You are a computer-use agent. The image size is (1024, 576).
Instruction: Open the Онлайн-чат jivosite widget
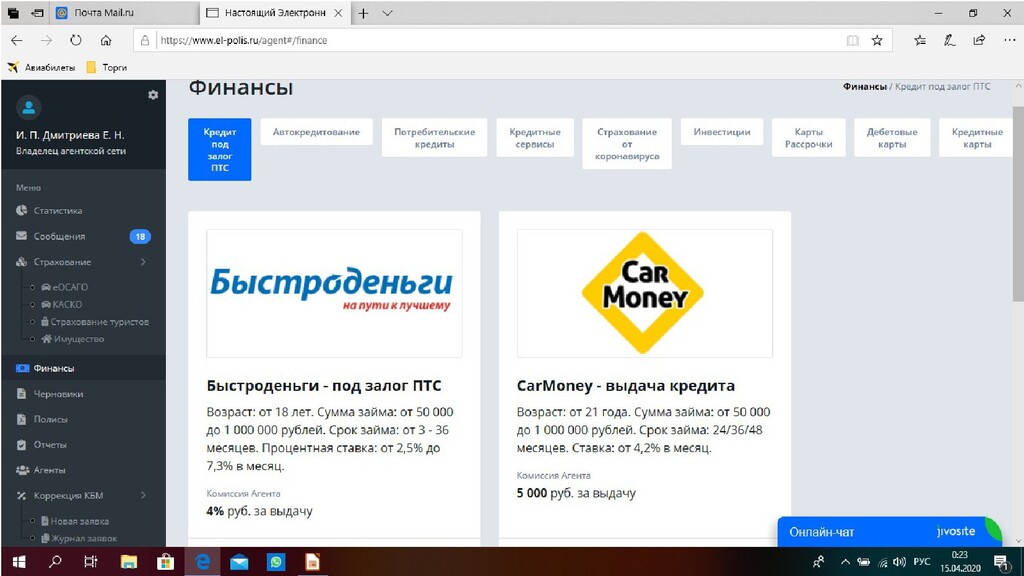[889, 532]
